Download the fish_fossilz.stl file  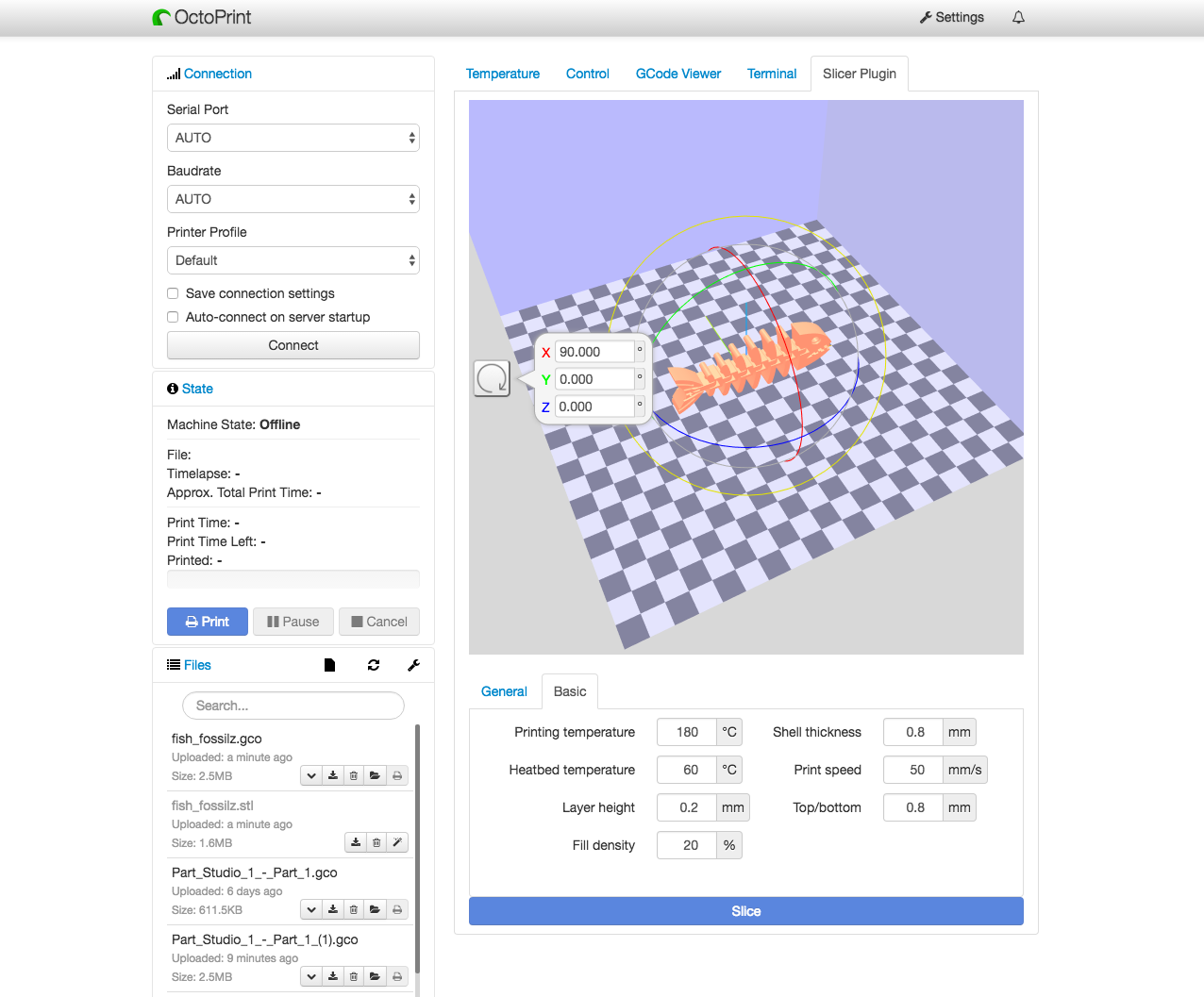point(356,842)
